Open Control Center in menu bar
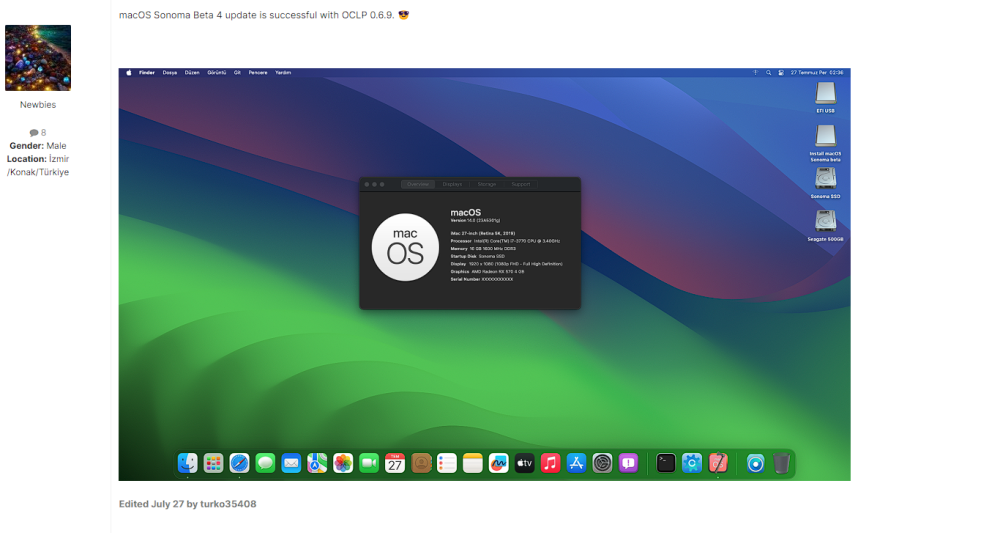This screenshot has width=1000, height=533. point(781,73)
